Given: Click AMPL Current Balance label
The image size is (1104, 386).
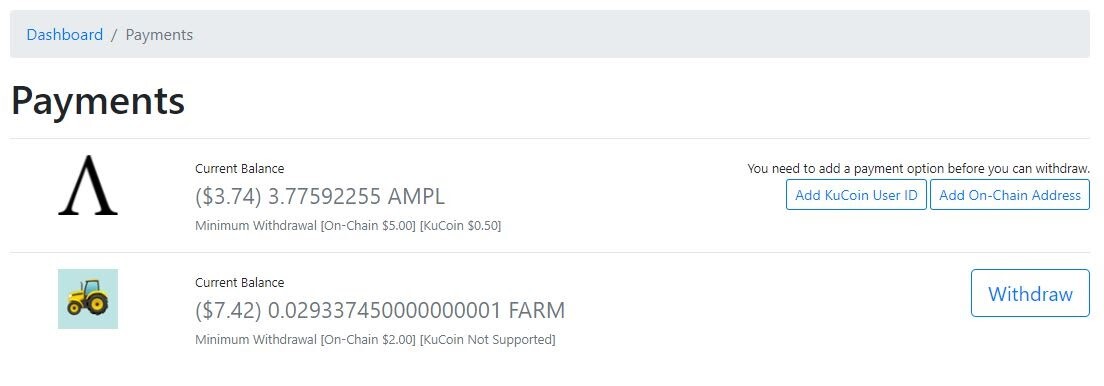Looking at the screenshot, I should pos(239,169).
